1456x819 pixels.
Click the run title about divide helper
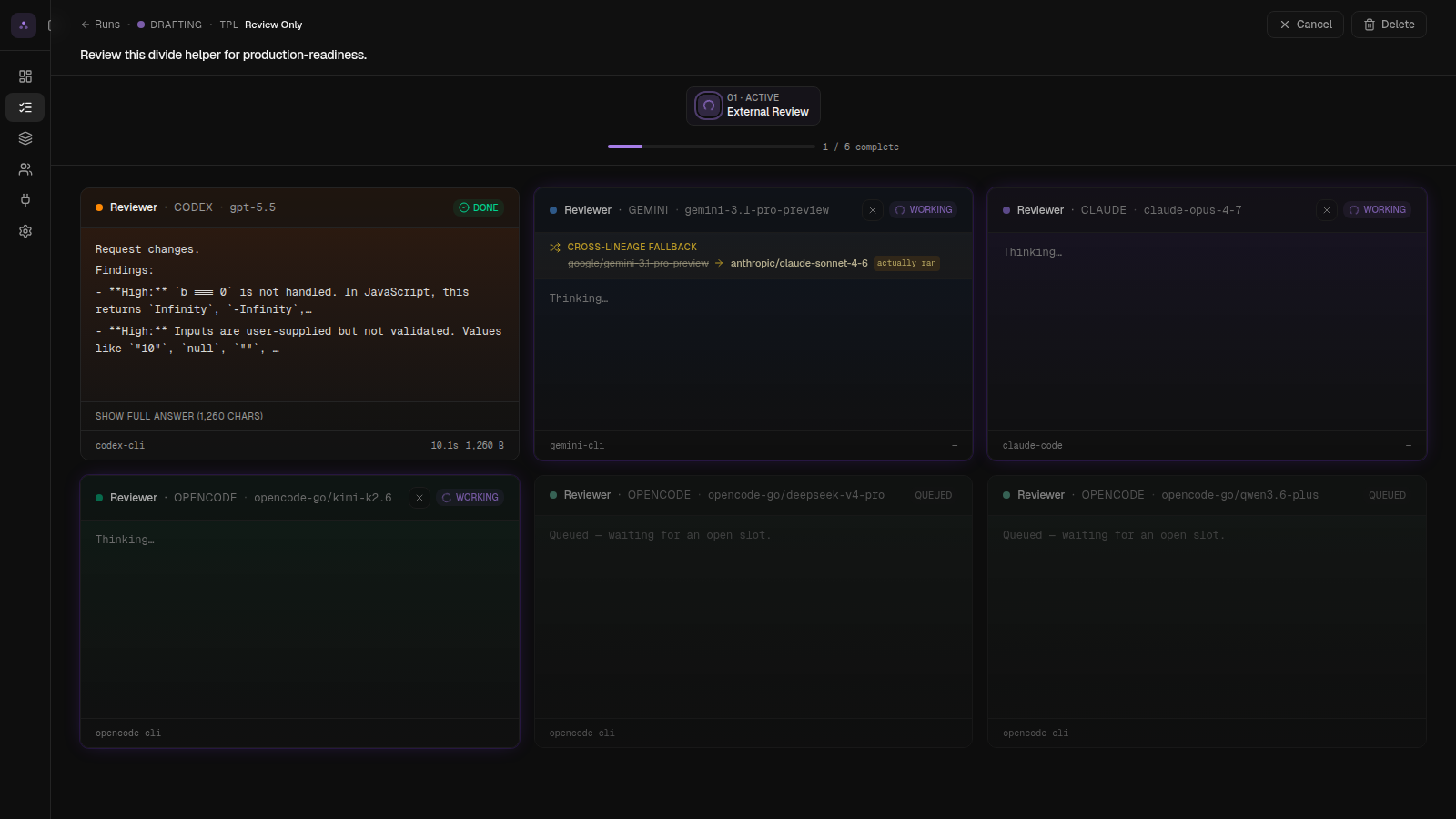point(224,55)
